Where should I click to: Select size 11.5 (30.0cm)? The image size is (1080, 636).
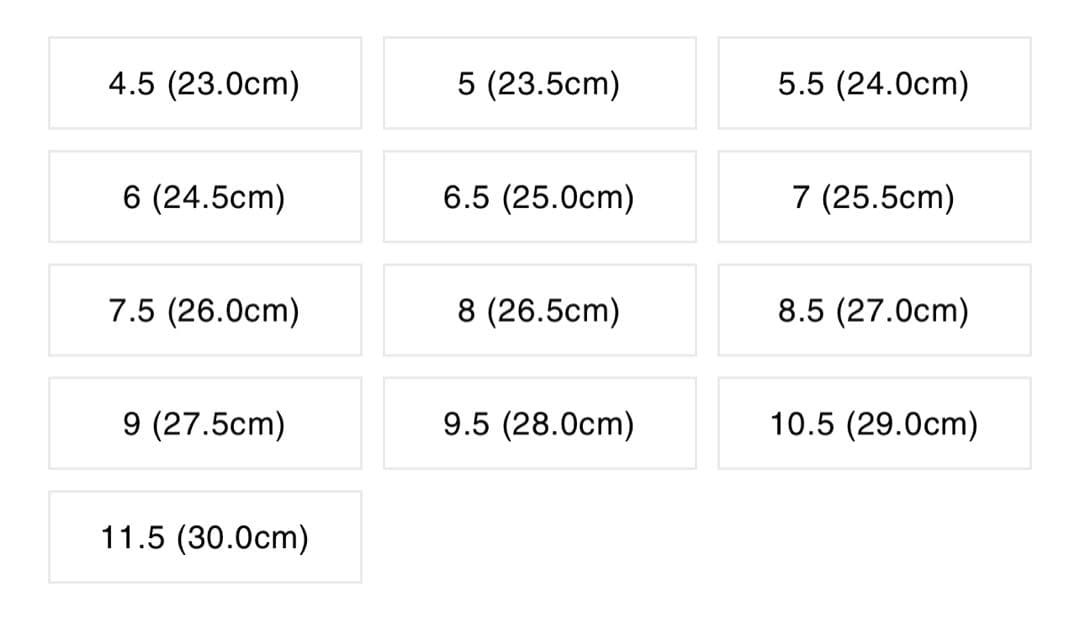click(x=204, y=538)
